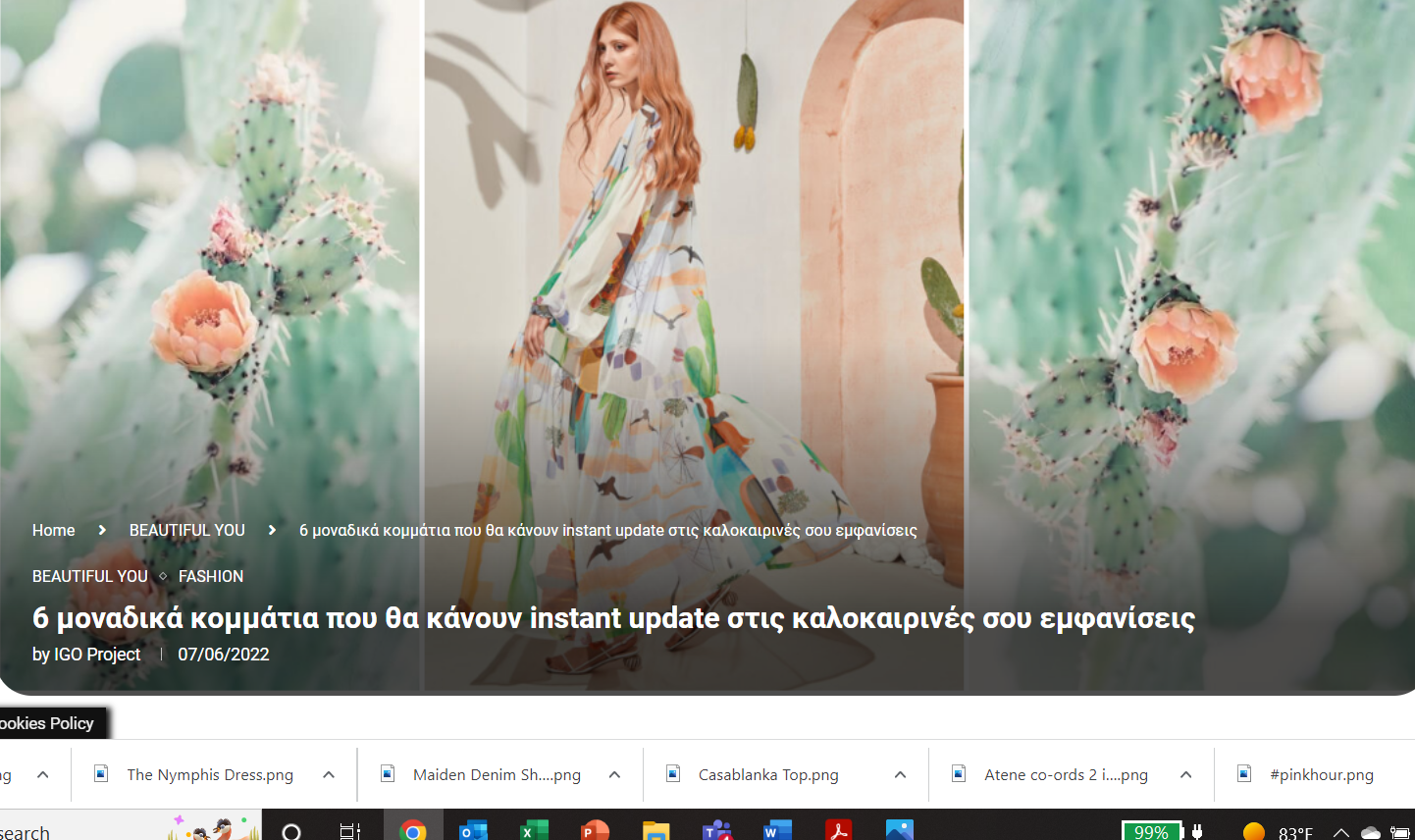Viewport: 1415px width, 840px height.
Task: Open the Photos app from the taskbar
Action: point(899,830)
